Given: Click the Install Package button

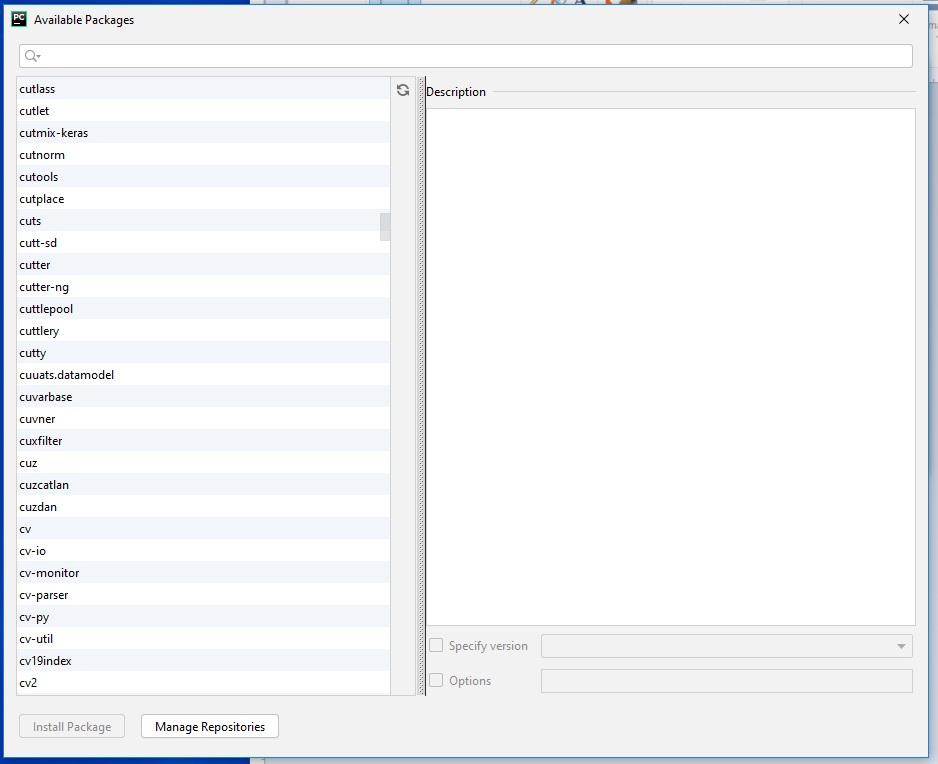Looking at the screenshot, I should point(72,727).
